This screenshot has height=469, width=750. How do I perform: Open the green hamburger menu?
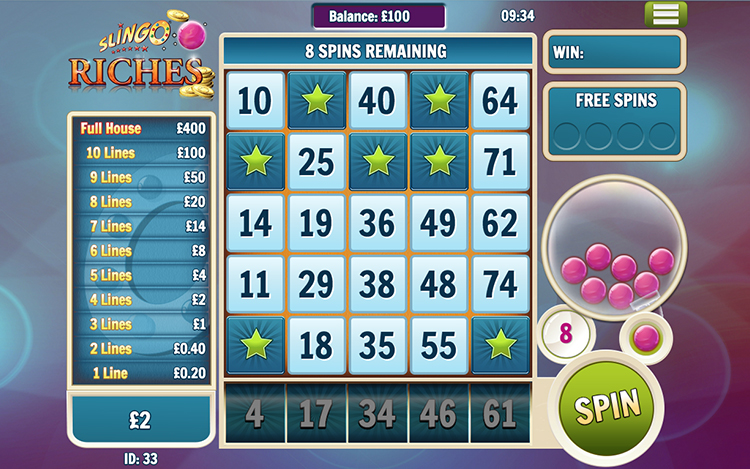tap(666, 14)
